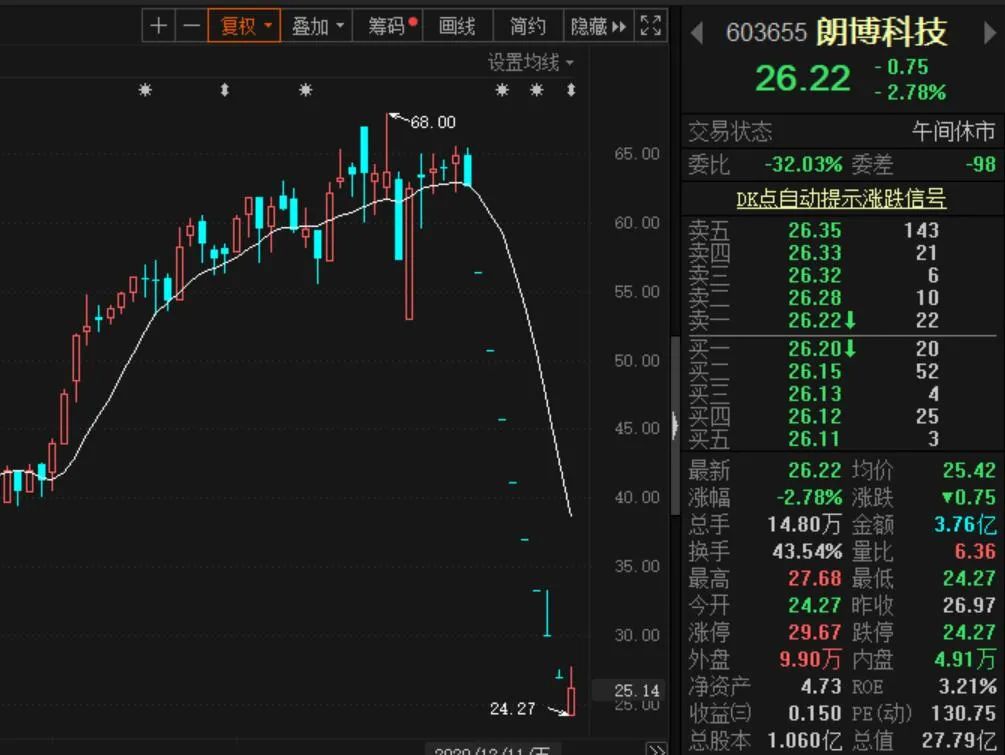Click 委比 value -32.03%
Screen dimensions: 1005x755
(x=803, y=164)
